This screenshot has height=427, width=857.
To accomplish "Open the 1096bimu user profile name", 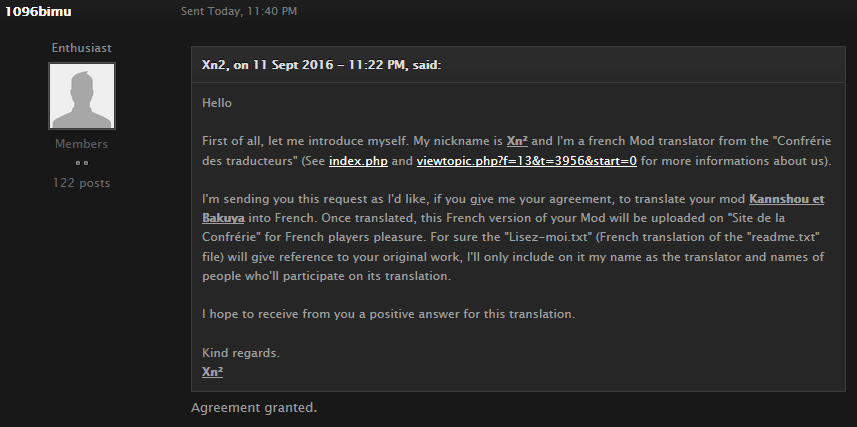I will (38, 11).
